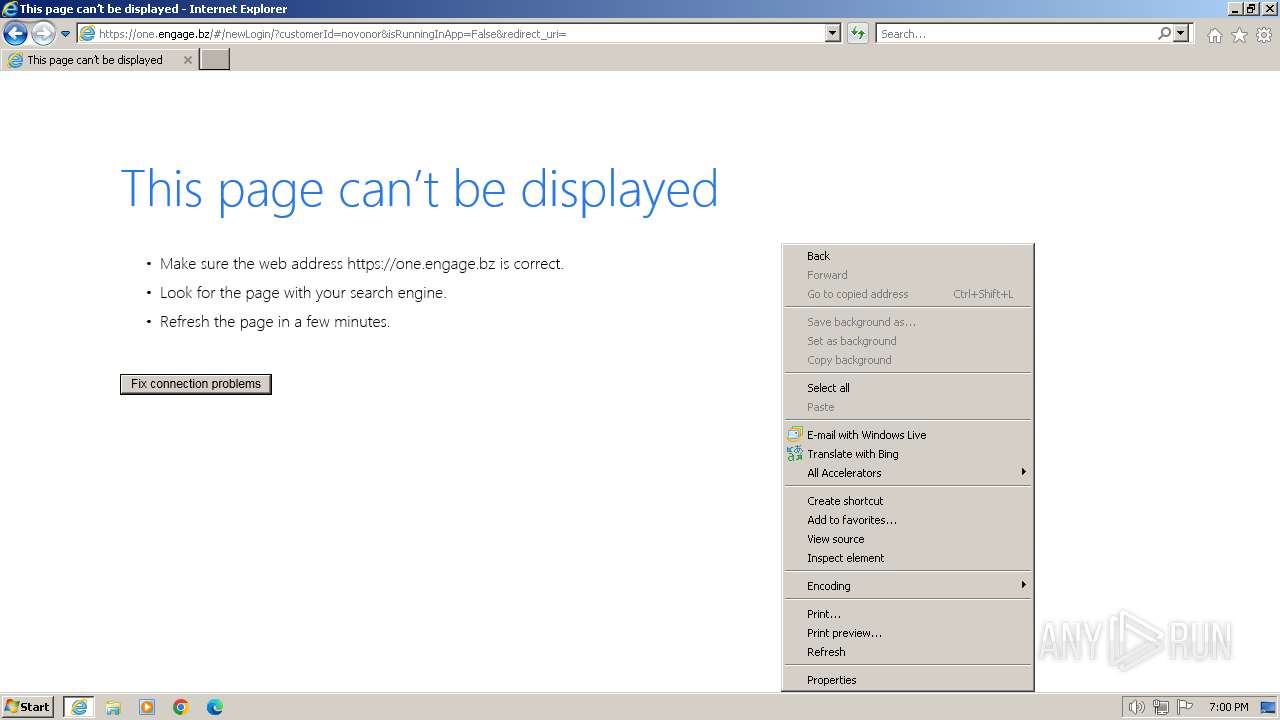Choose Print preview… entry
Viewport: 1280px width, 720px height.
tap(908, 633)
